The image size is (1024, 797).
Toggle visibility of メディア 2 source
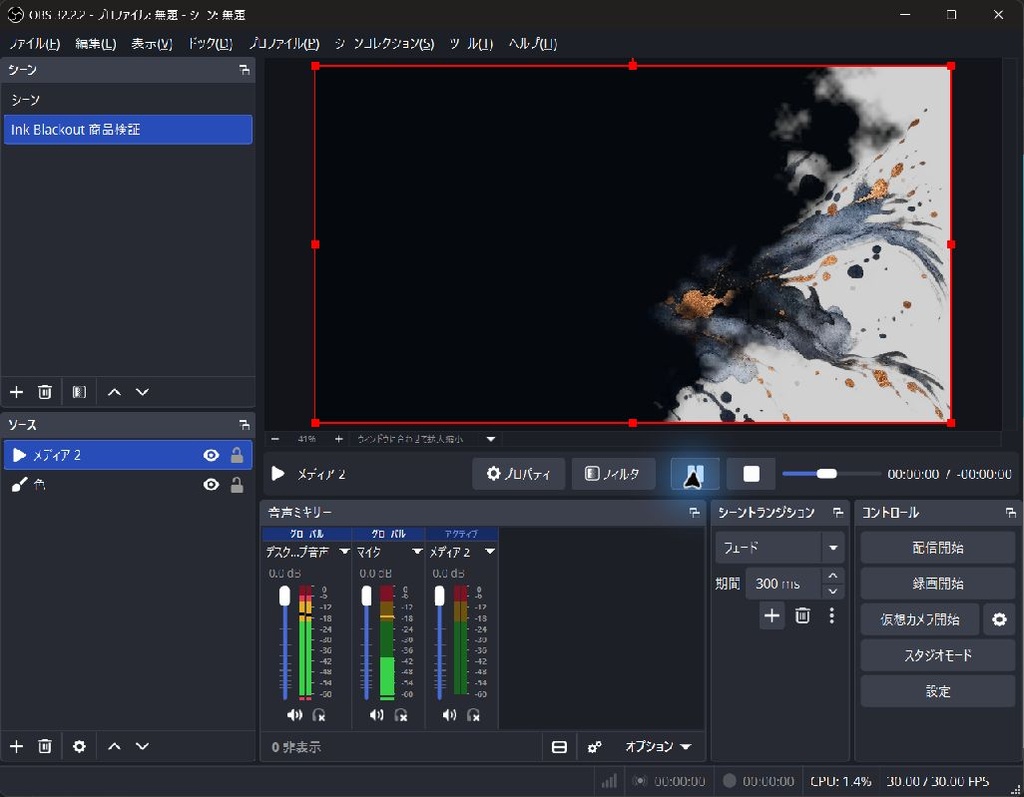211,455
